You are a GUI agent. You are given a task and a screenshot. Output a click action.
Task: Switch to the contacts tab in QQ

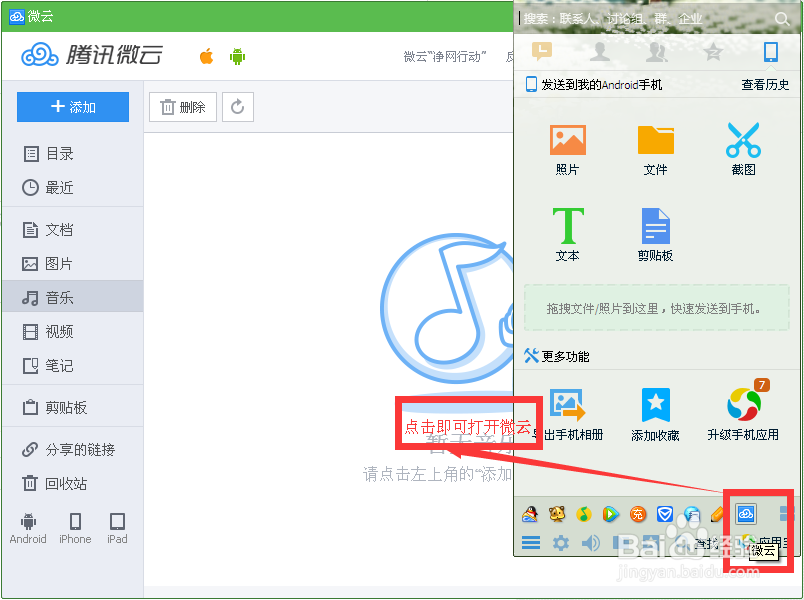coord(600,53)
